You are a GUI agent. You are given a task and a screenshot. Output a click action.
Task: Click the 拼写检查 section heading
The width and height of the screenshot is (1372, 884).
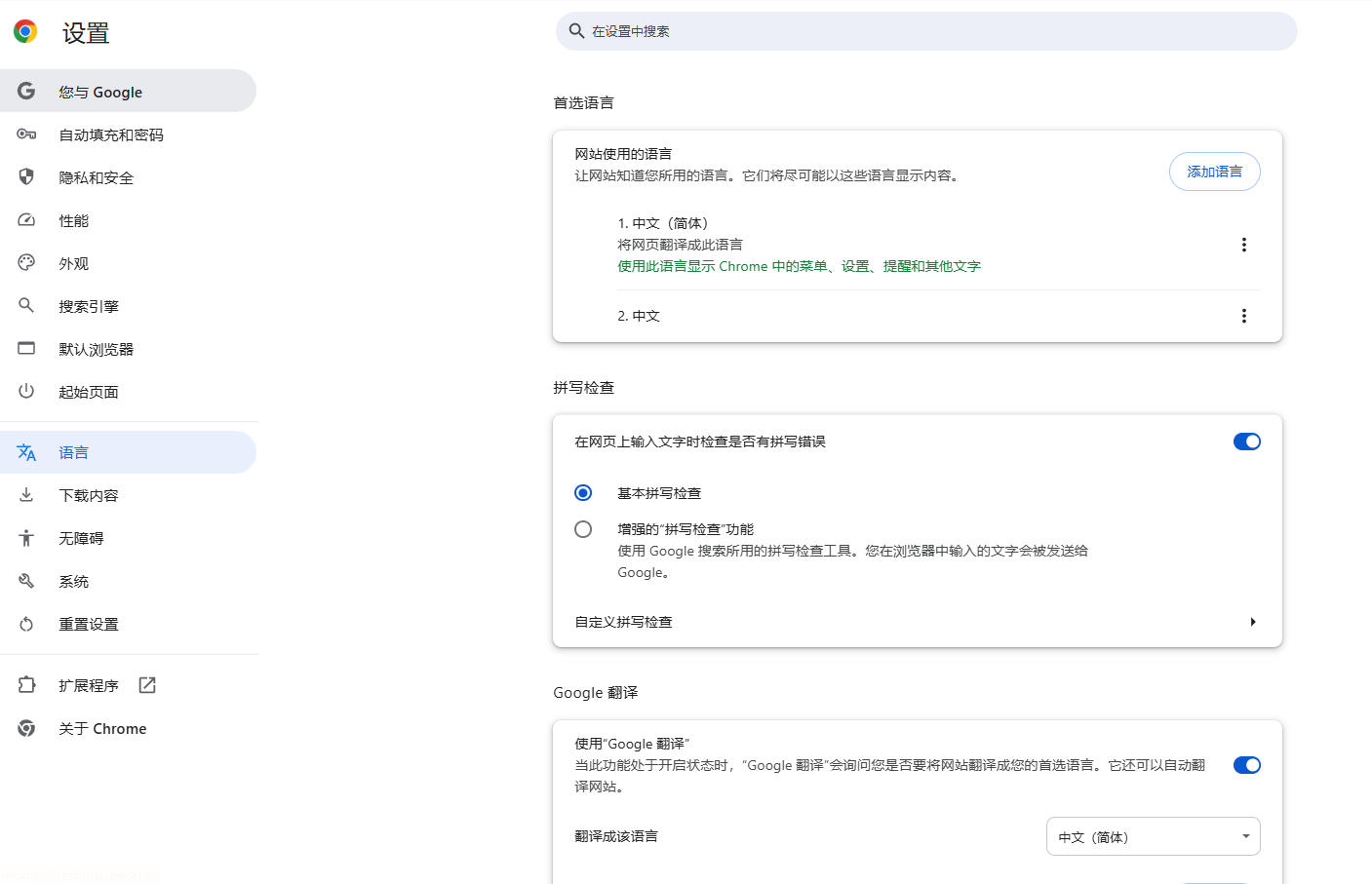(x=583, y=387)
